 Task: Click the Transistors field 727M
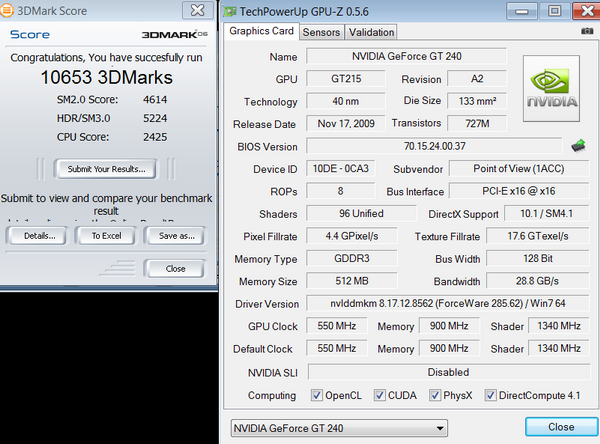click(x=477, y=124)
